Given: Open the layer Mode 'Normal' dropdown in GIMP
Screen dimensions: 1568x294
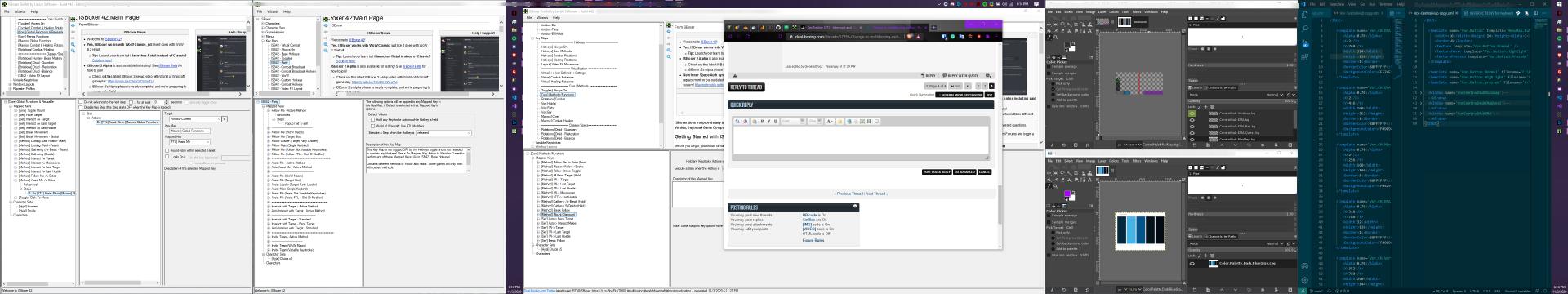Looking at the screenshot, I should pos(1275,95).
